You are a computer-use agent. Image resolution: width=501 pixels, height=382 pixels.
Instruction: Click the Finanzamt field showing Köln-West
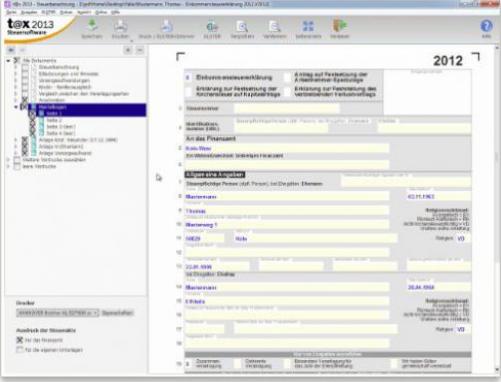pos(287,148)
